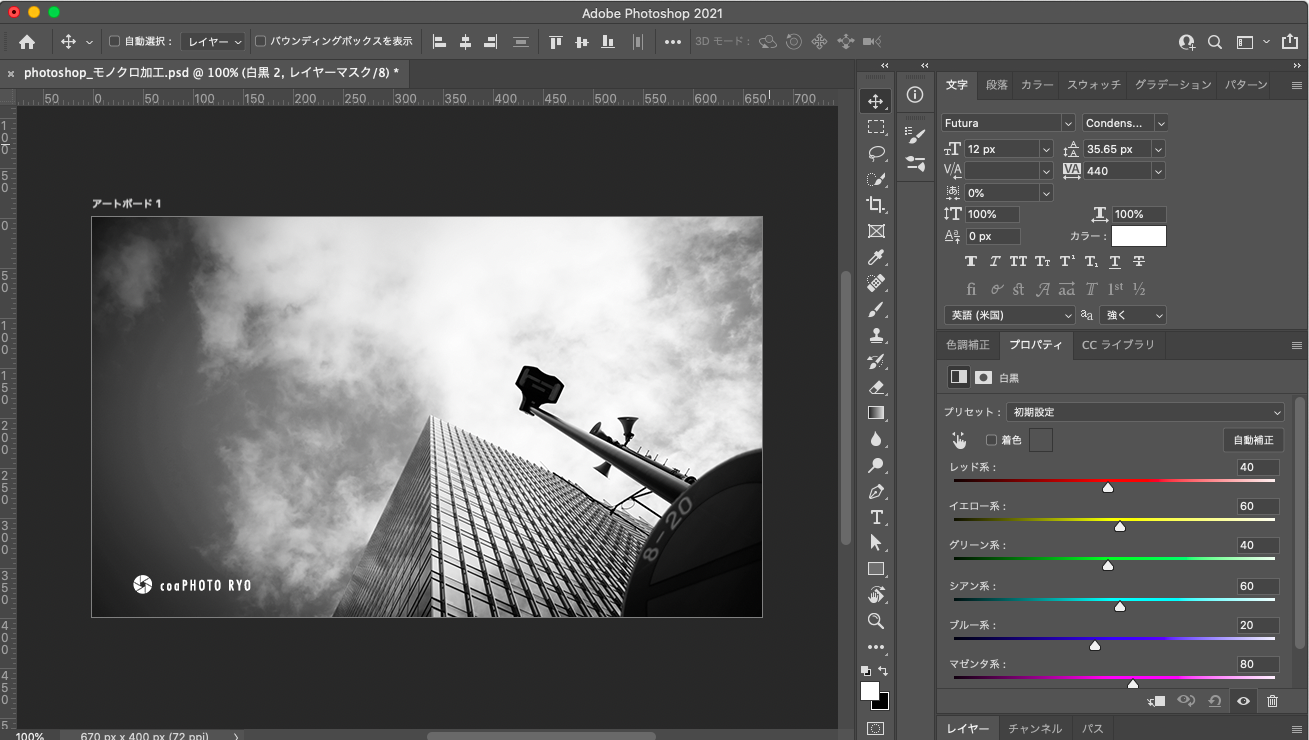This screenshot has height=740, width=1309.
Task: Open the スウォッチ panel tab
Action: click(x=1094, y=85)
